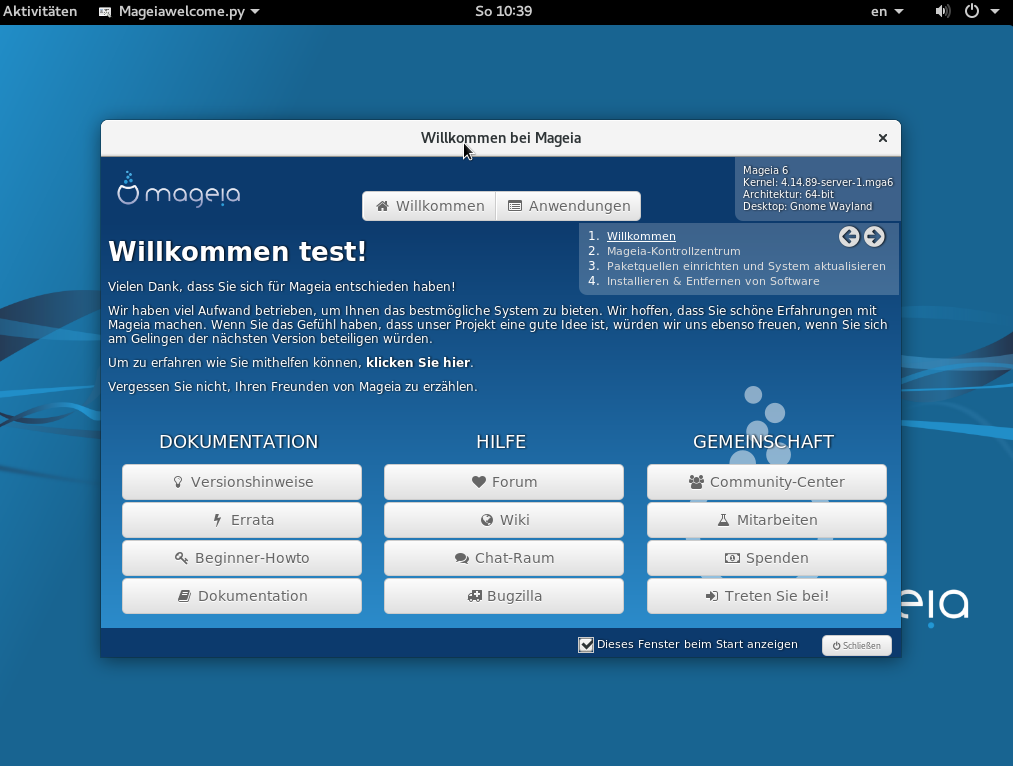The height and width of the screenshot is (766, 1013).
Task: Select the Willkommen tab
Action: 429,206
